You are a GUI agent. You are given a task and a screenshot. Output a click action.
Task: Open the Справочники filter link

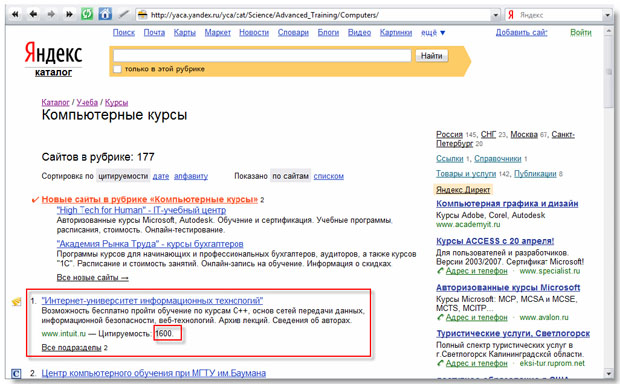(498, 159)
